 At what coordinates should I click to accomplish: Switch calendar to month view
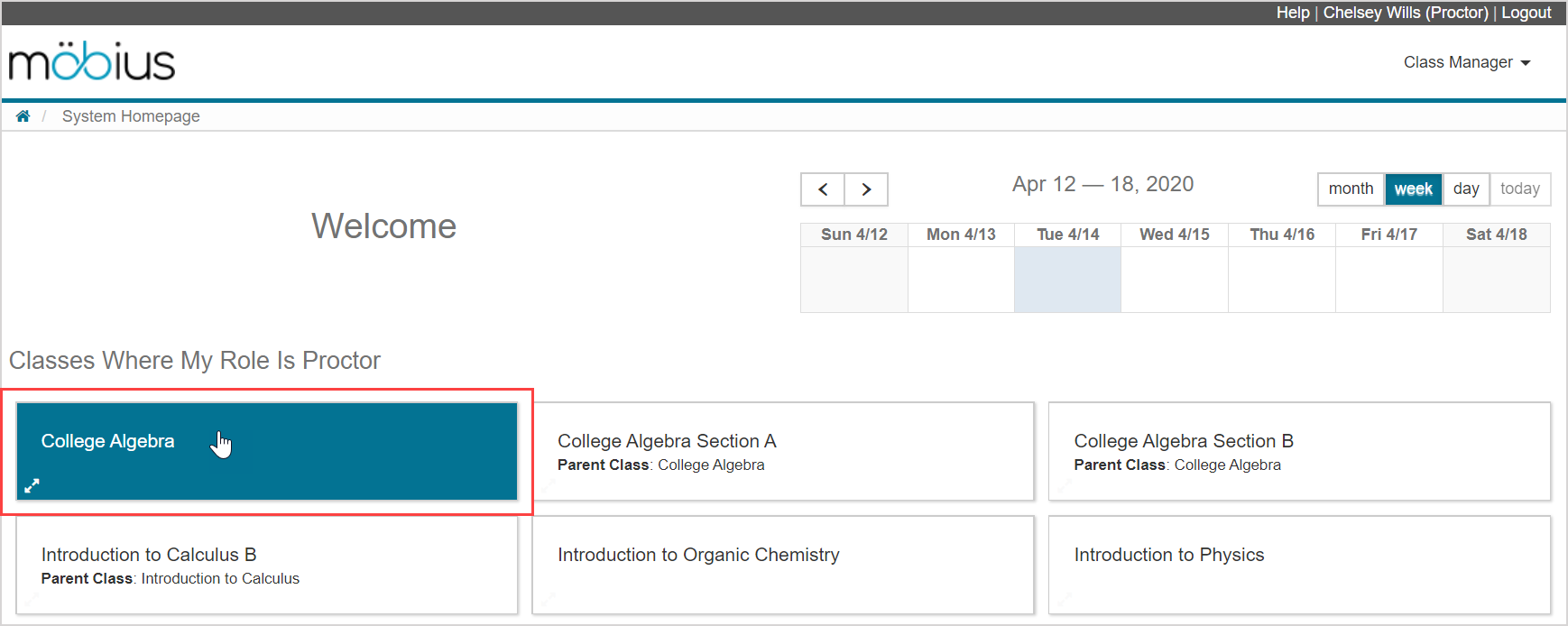(x=1351, y=189)
